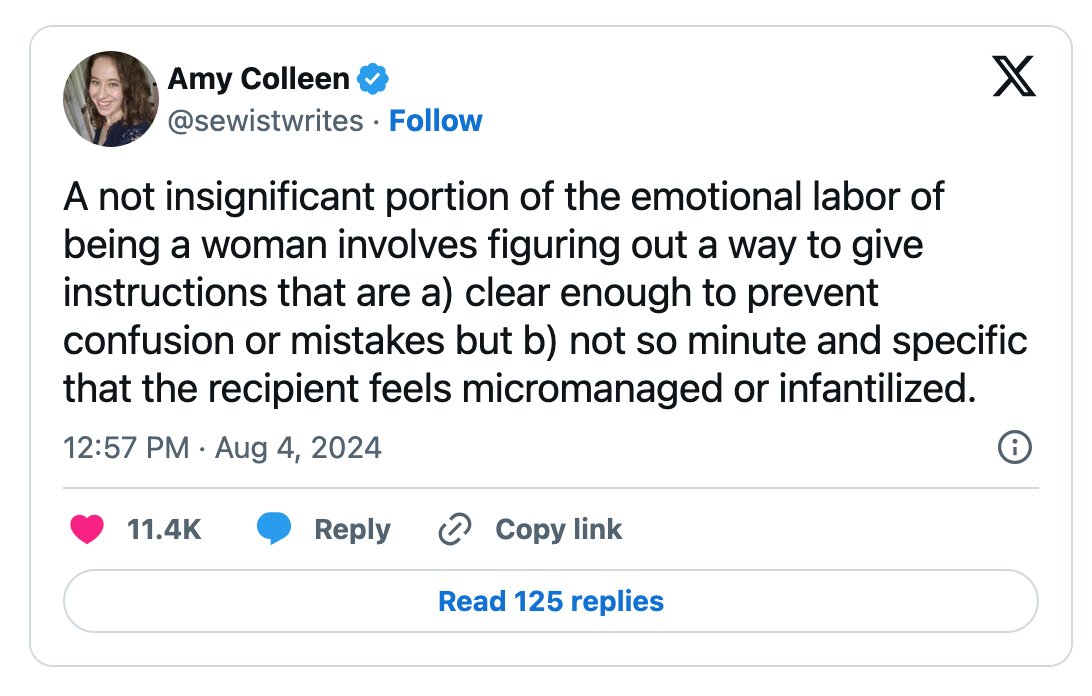Open the @sewistwrites handle
The width and height of the screenshot is (1092, 696).
pyautogui.click(x=265, y=121)
